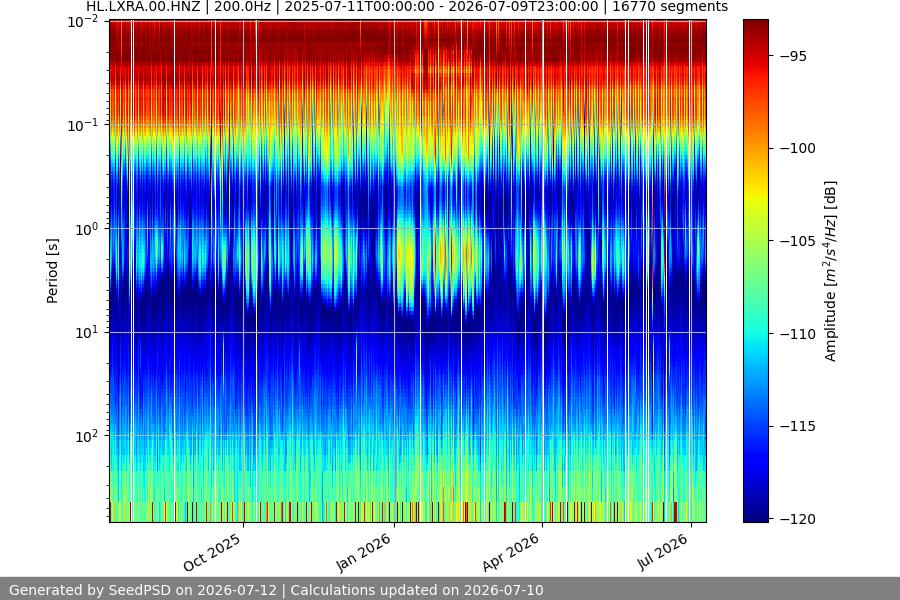Click the Amplitude [dB] colorbar label
The width and height of the screenshot is (900, 600).
tap(831, 271)
